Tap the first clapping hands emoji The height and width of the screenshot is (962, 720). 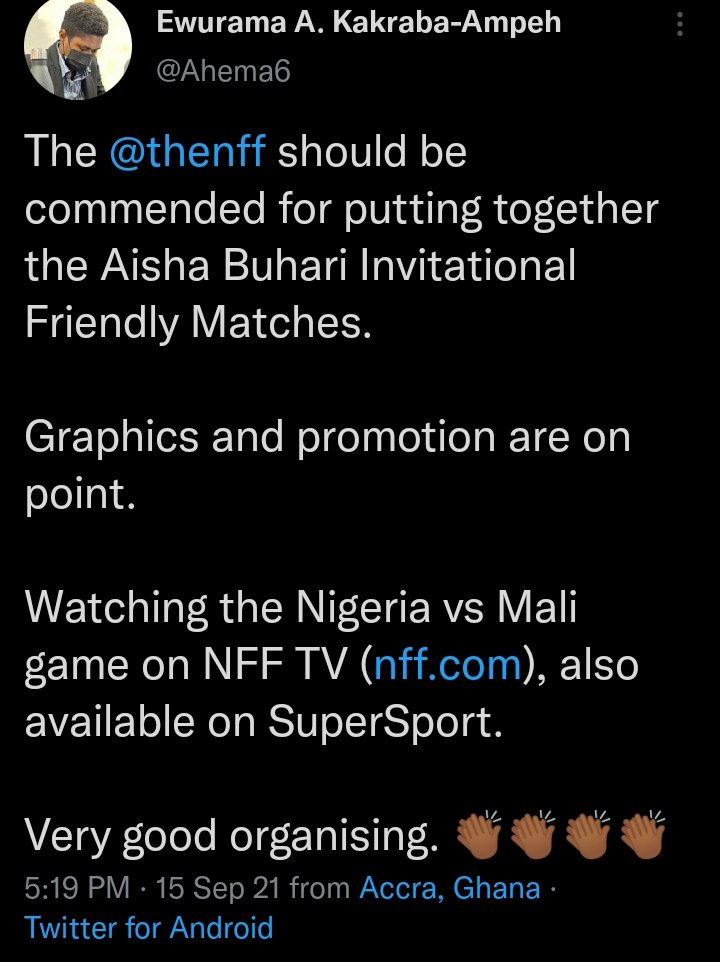[478, 836]
